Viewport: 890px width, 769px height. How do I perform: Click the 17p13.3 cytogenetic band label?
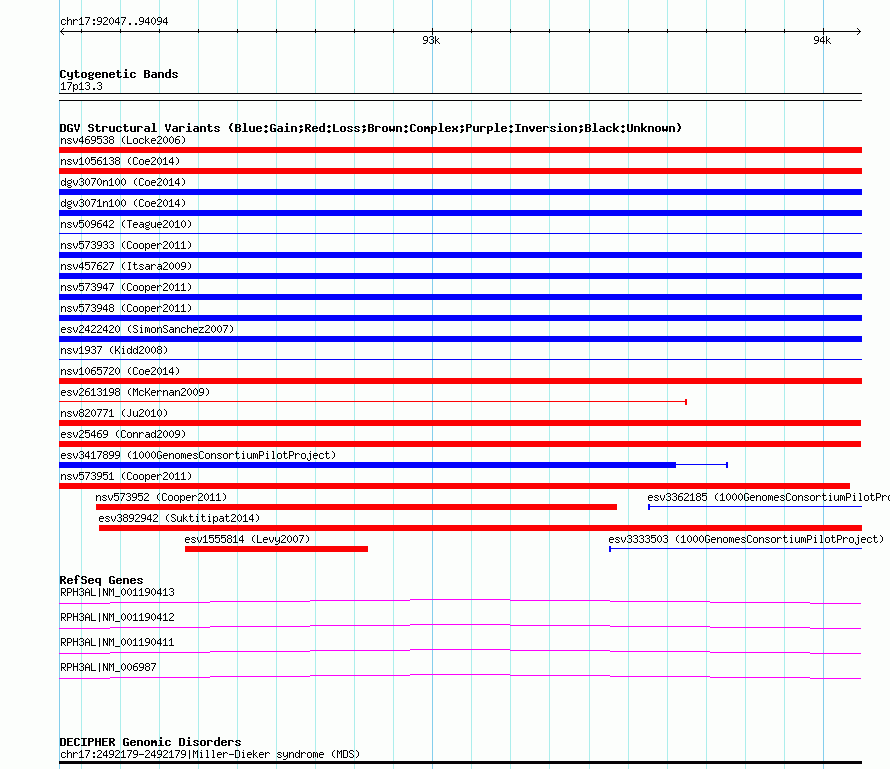click(x=81, y=86)
